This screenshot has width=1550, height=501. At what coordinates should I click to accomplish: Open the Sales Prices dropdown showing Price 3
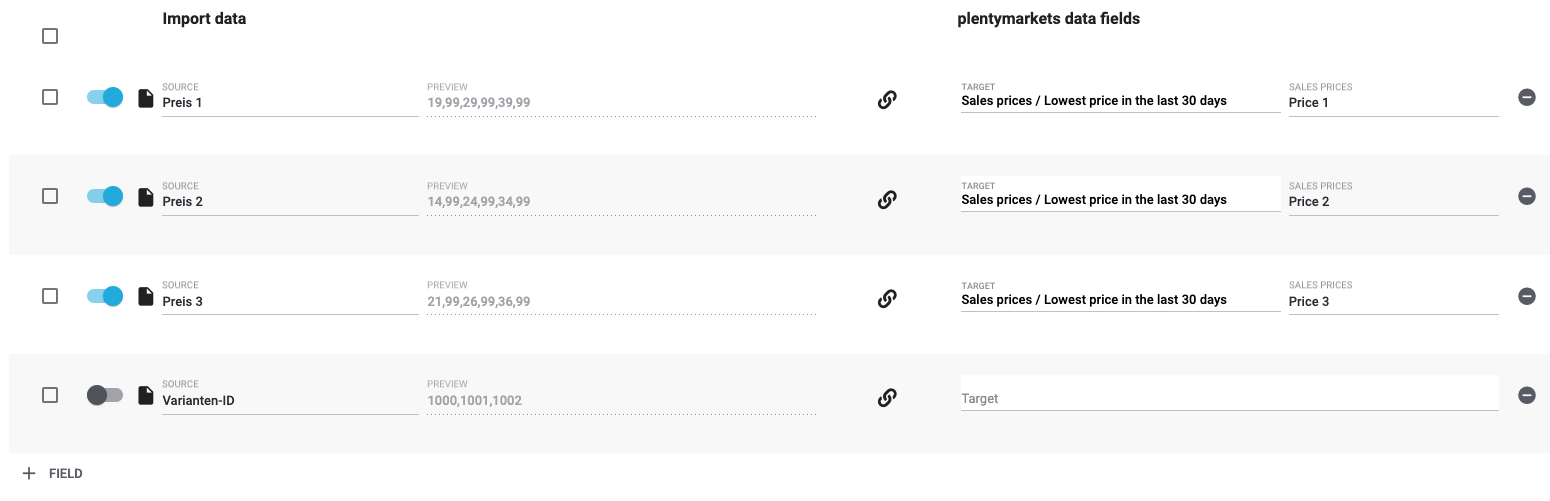(1392, 301)
